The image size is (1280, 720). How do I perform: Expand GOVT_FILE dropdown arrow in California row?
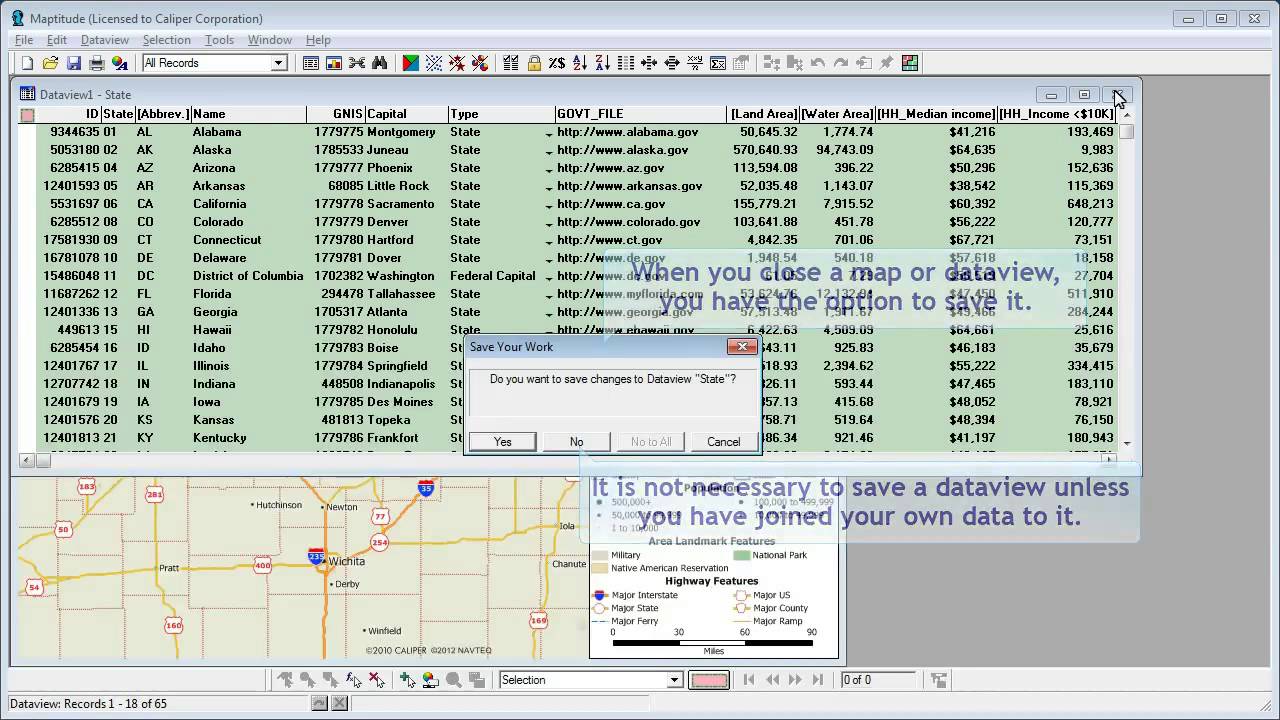tap(549, 205)
